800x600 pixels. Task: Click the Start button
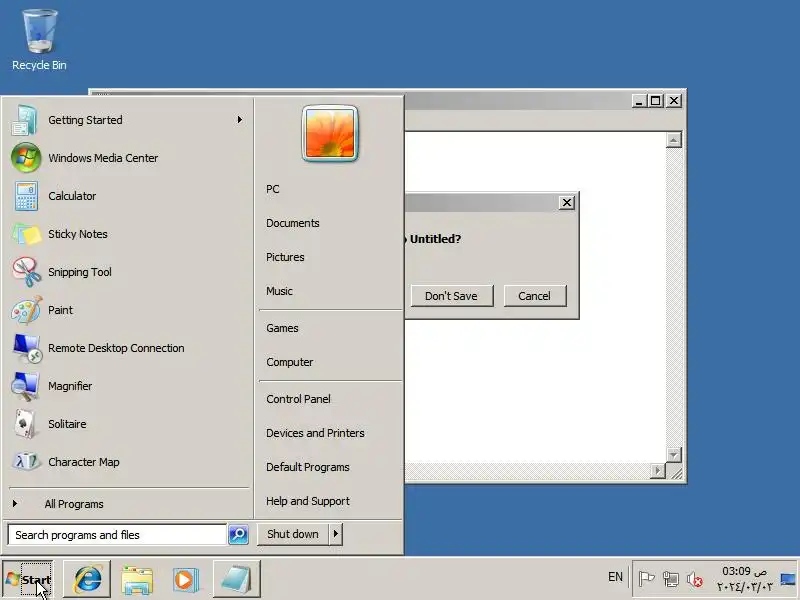(28, 579)
